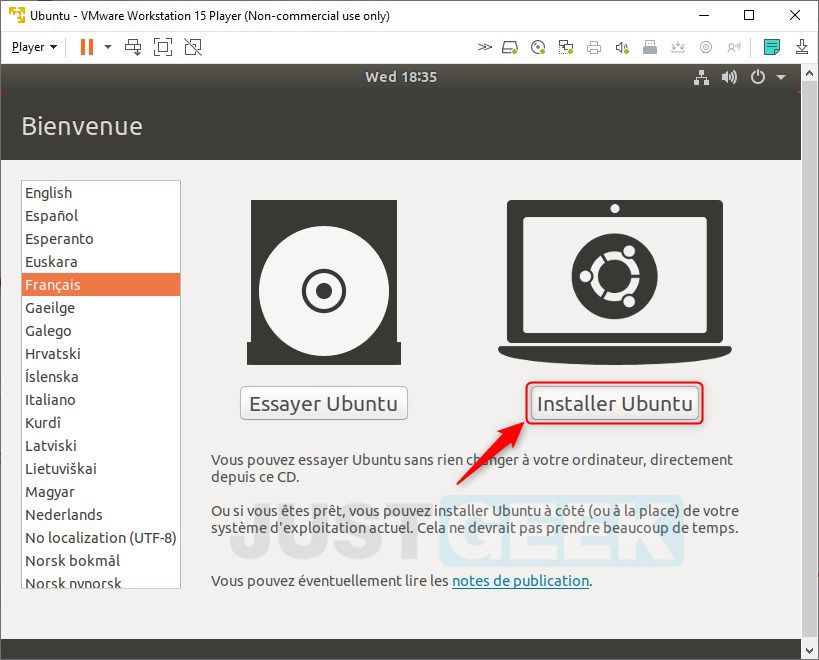Click the webcam device icon
This screenshot has width=819, height=660.
pyautogui.click(x=706, y=48)
